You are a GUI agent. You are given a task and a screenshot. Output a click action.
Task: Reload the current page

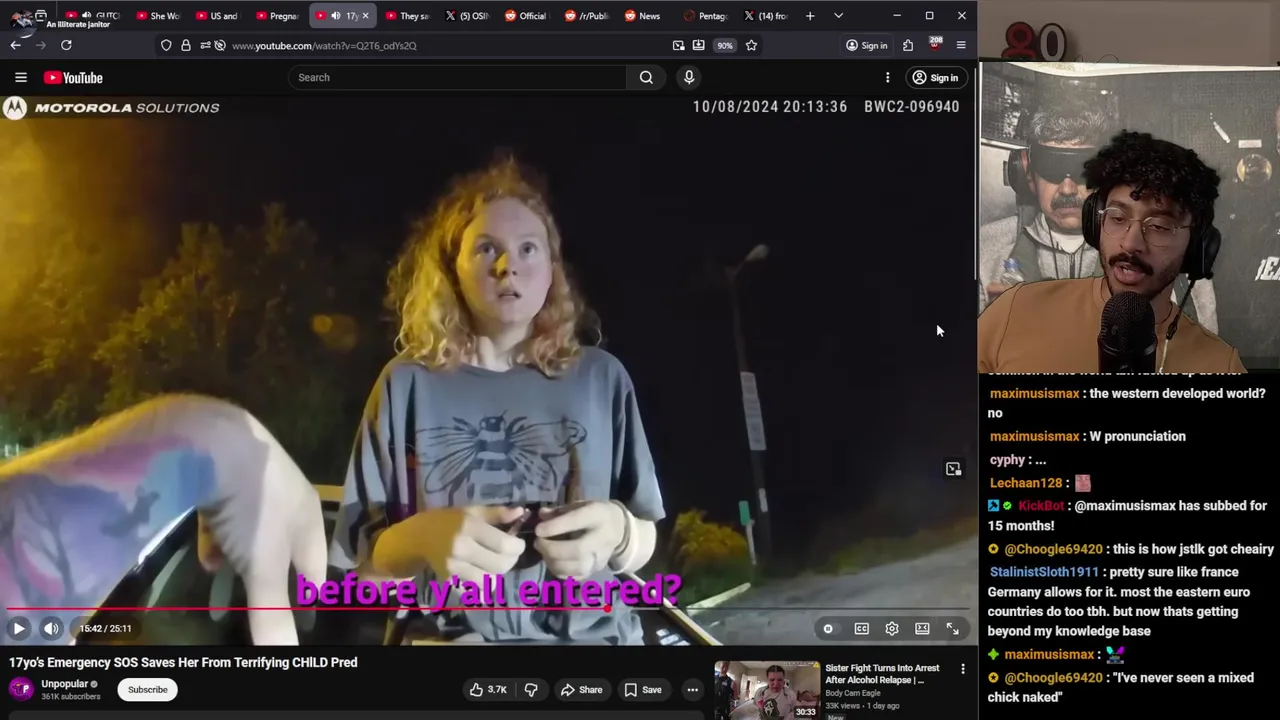point(66,45)
